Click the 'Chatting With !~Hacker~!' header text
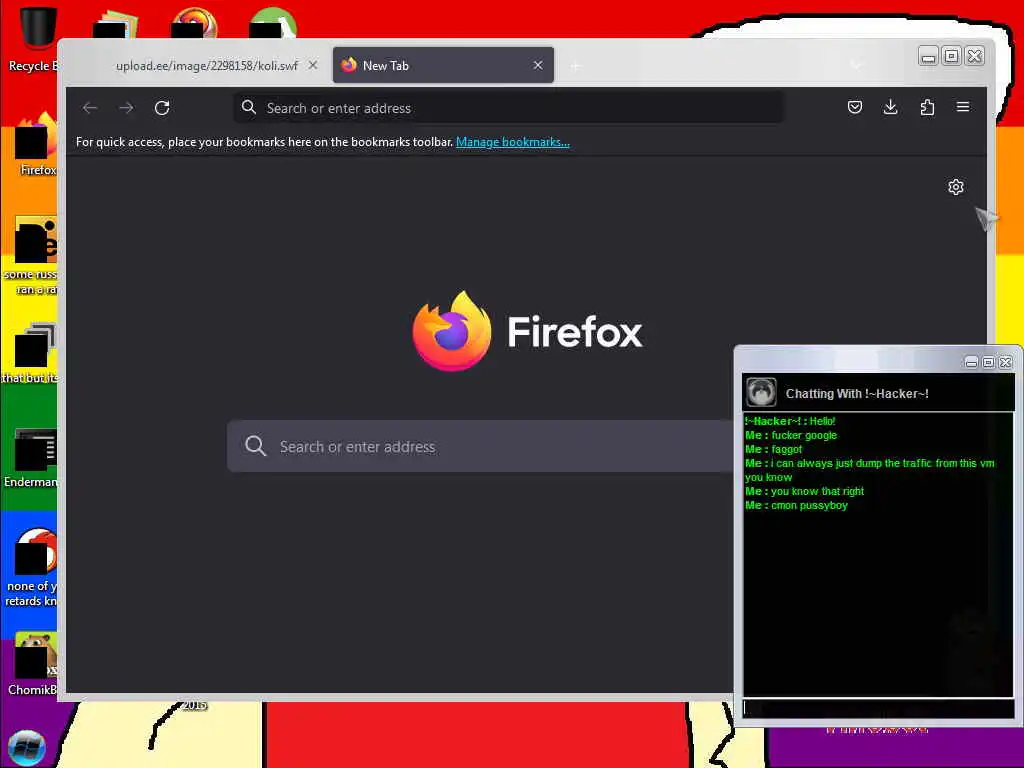1024x768 pixels. point(857,394)
